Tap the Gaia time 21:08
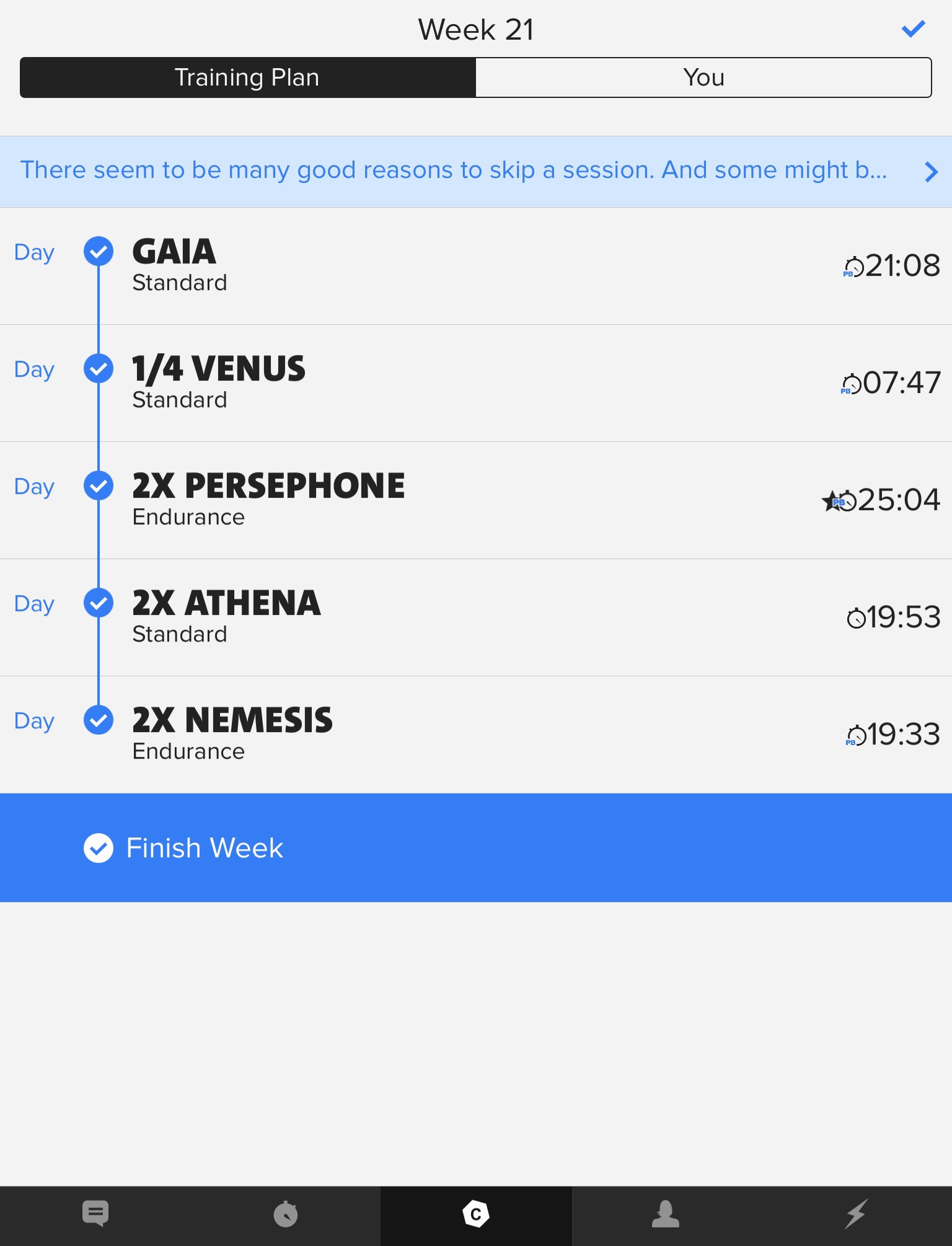 [902, 266]
